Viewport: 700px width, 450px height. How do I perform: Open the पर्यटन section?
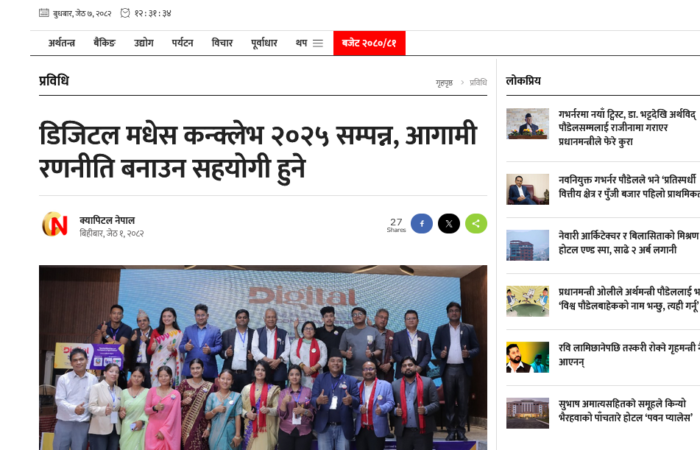[182, 43]
